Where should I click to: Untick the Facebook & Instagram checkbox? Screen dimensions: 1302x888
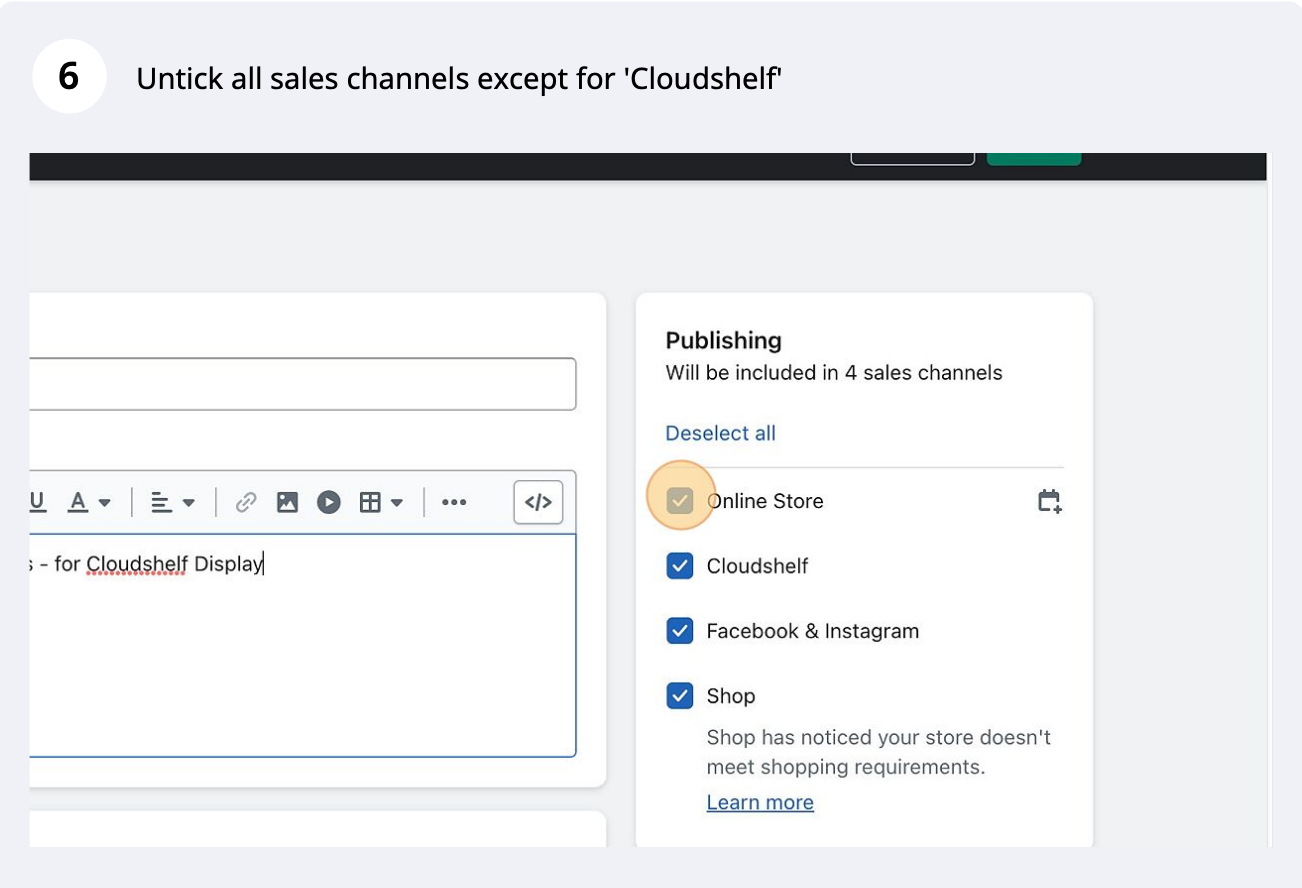pyautogui.click(x=680, y=631)
